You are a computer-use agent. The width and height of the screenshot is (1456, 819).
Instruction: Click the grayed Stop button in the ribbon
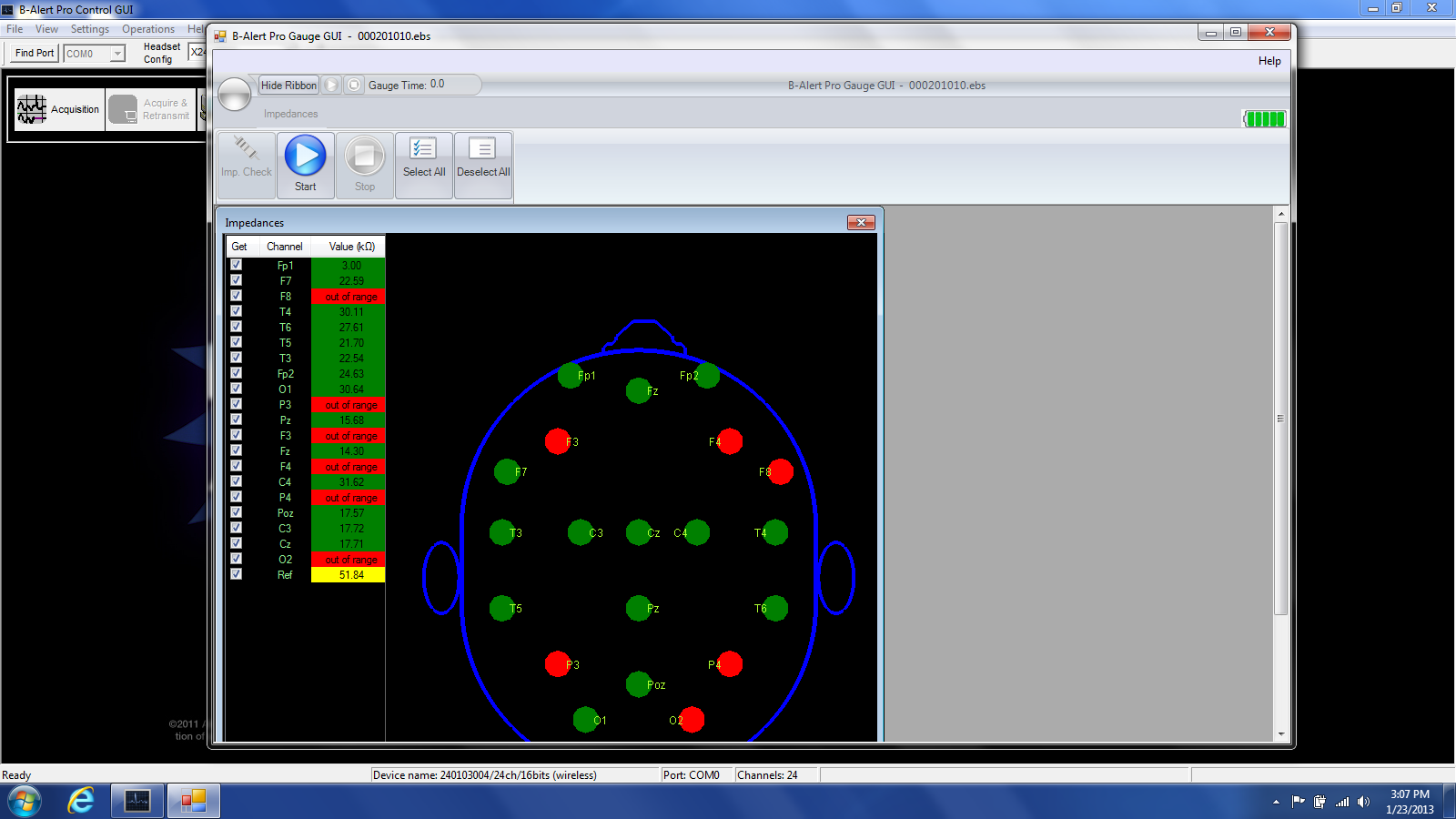[364, 165]
